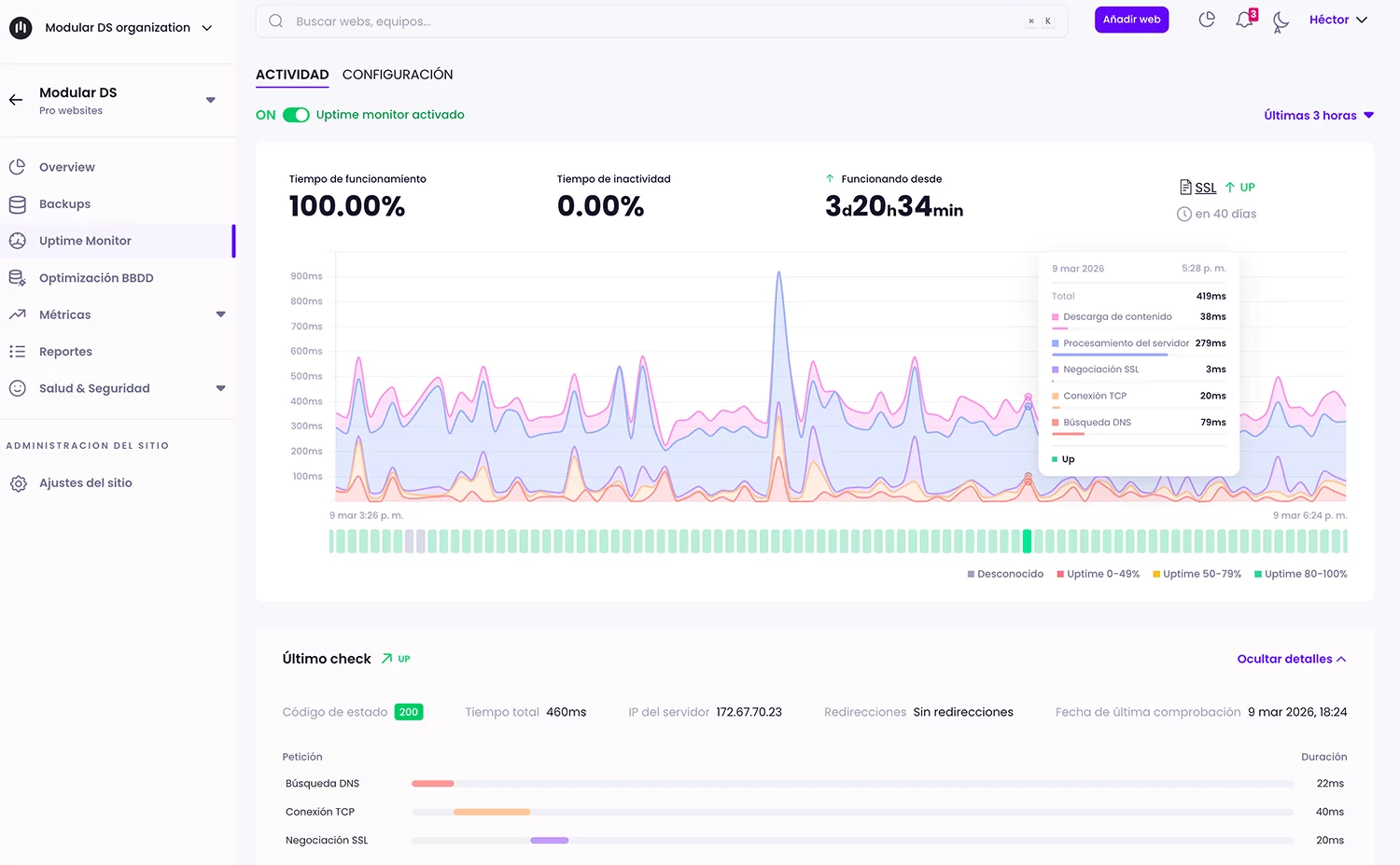This screenshot has height=865, width=1400.
Task: Click the SSL details link
Action: [1204, 187]
